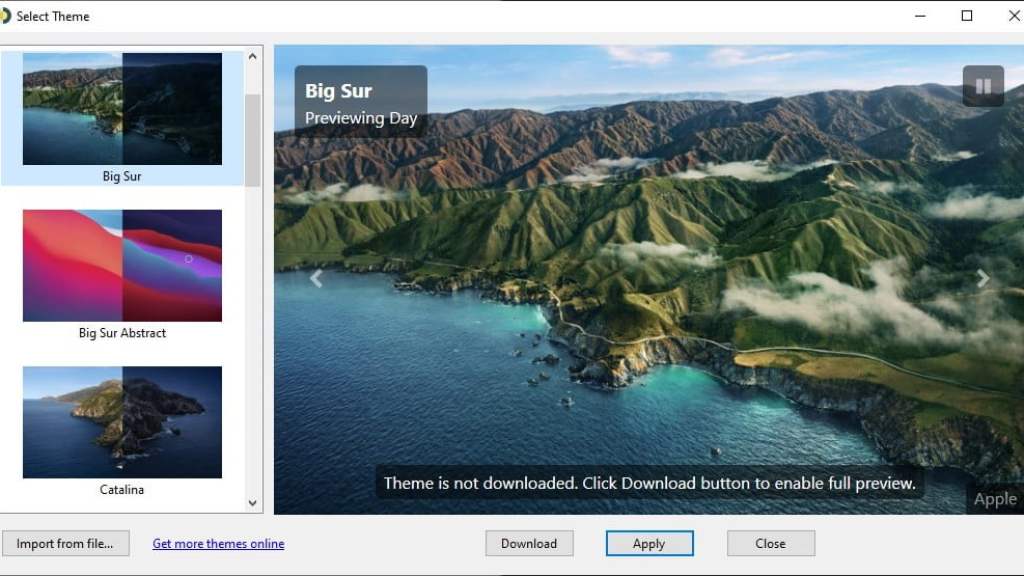Click the Download button
The image size is (1024, 576).
[529, 543]
